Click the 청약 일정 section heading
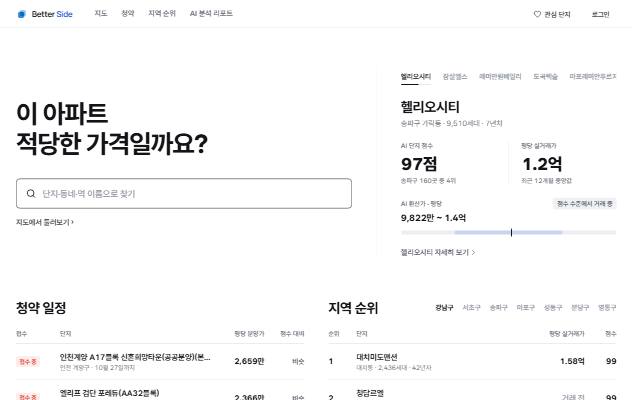The width and height of the screenshot is (640, 400). click(41, 308)
